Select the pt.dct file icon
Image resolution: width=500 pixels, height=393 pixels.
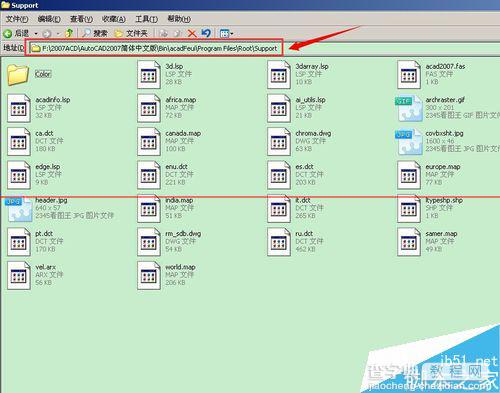pos(19,242)
